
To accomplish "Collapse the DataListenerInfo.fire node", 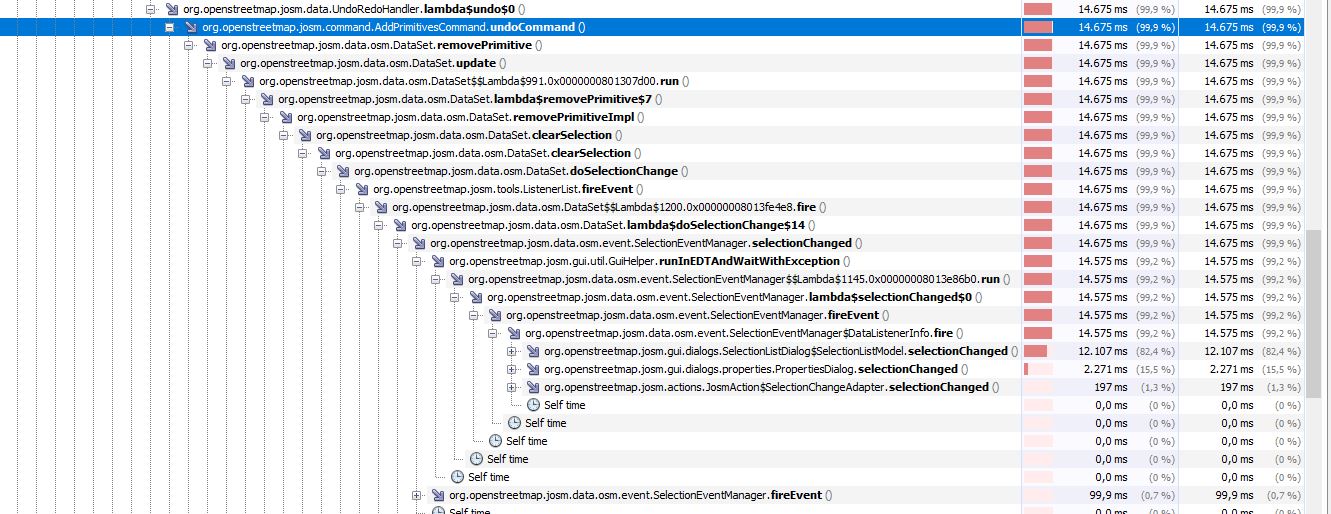I will (x=493, y=333).
